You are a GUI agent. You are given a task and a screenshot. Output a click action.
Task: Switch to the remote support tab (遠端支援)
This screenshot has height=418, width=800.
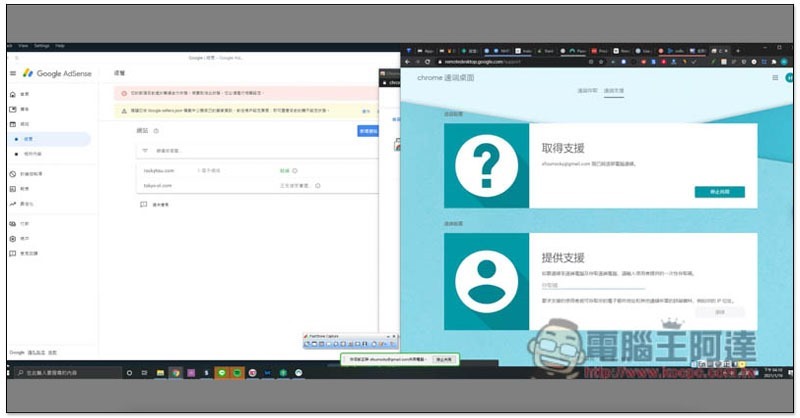pyautogui.click(x=614, y=91)
